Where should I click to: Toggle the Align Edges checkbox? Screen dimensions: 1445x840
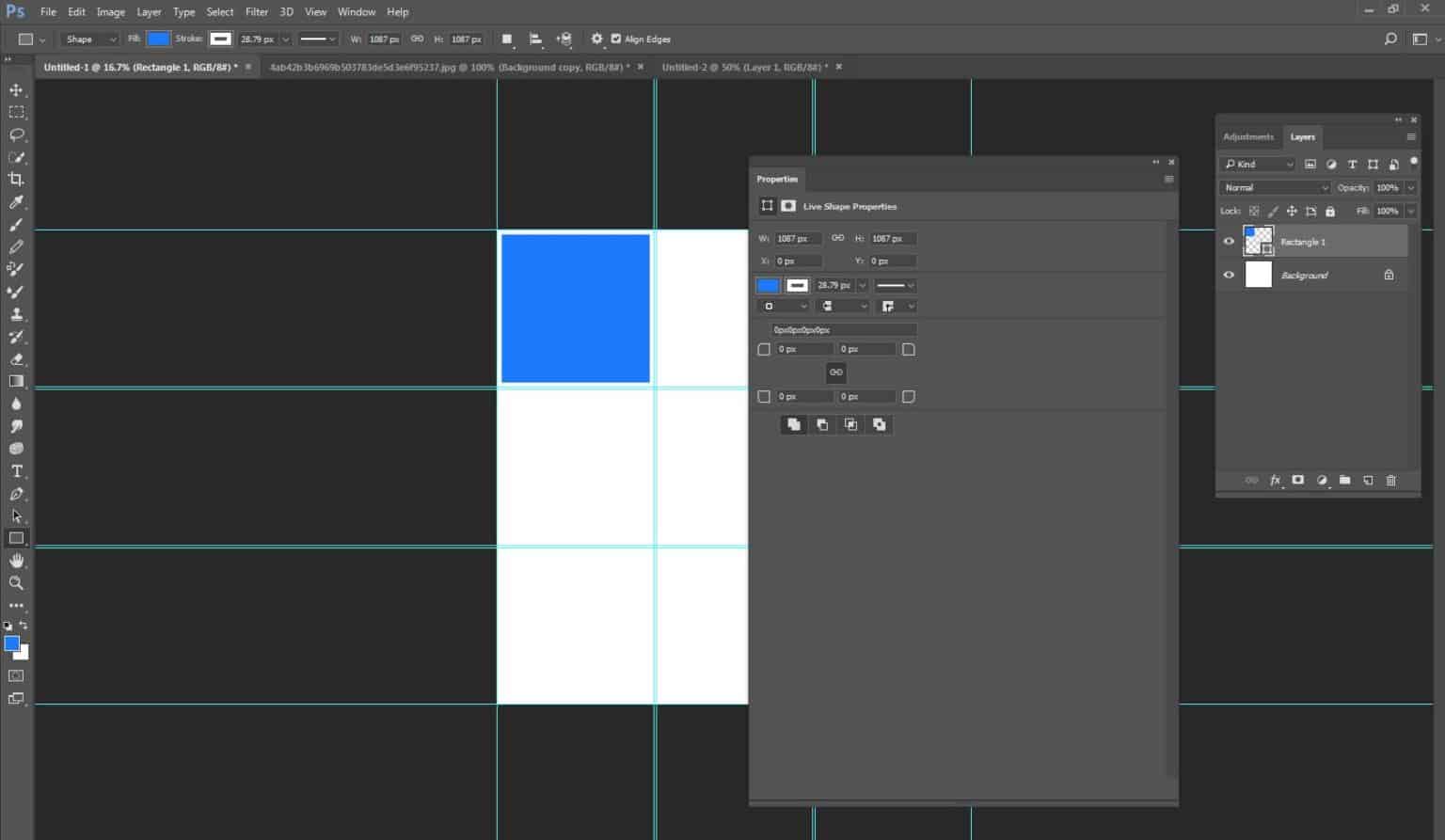coord(616,39)
